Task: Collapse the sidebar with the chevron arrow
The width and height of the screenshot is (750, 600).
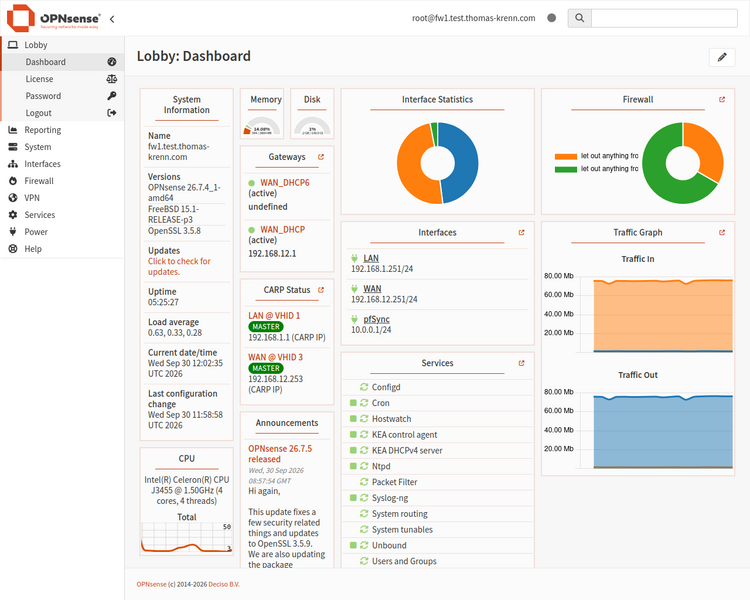Action: [x=112, y=19]
